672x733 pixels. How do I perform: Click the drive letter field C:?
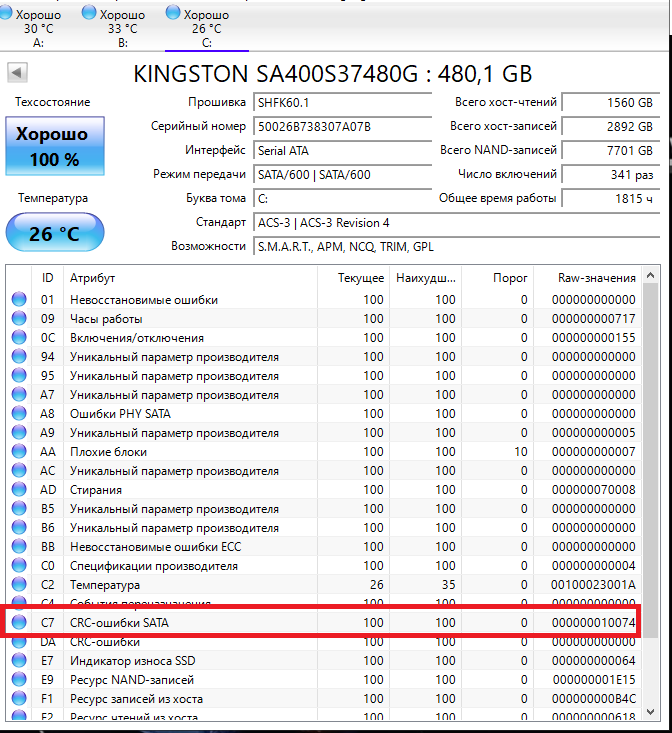click(343, 199)
